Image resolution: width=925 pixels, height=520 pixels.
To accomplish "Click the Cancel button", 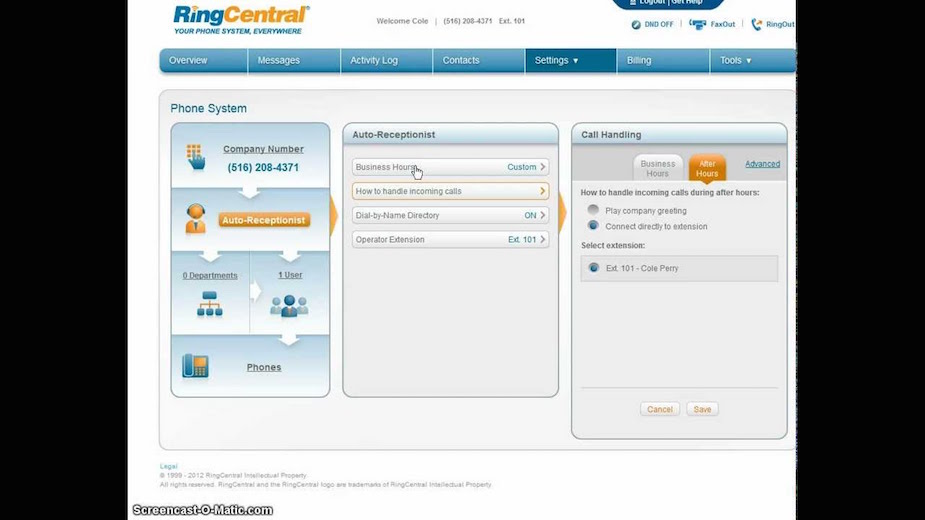I will coord(660,409).
